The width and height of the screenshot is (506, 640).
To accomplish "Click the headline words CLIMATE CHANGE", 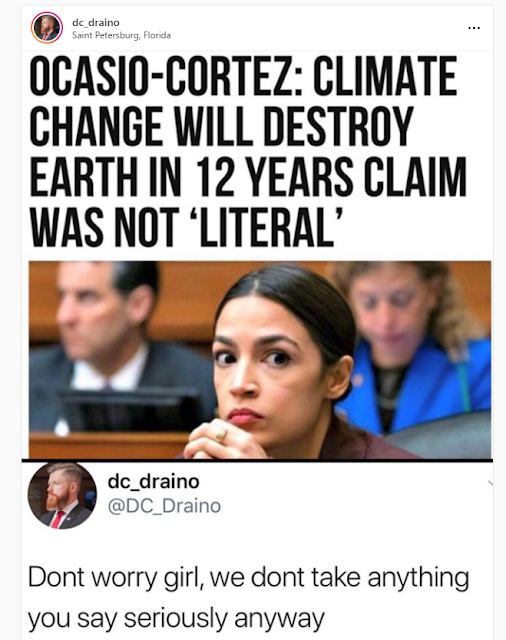I will (x=243, y=101).
